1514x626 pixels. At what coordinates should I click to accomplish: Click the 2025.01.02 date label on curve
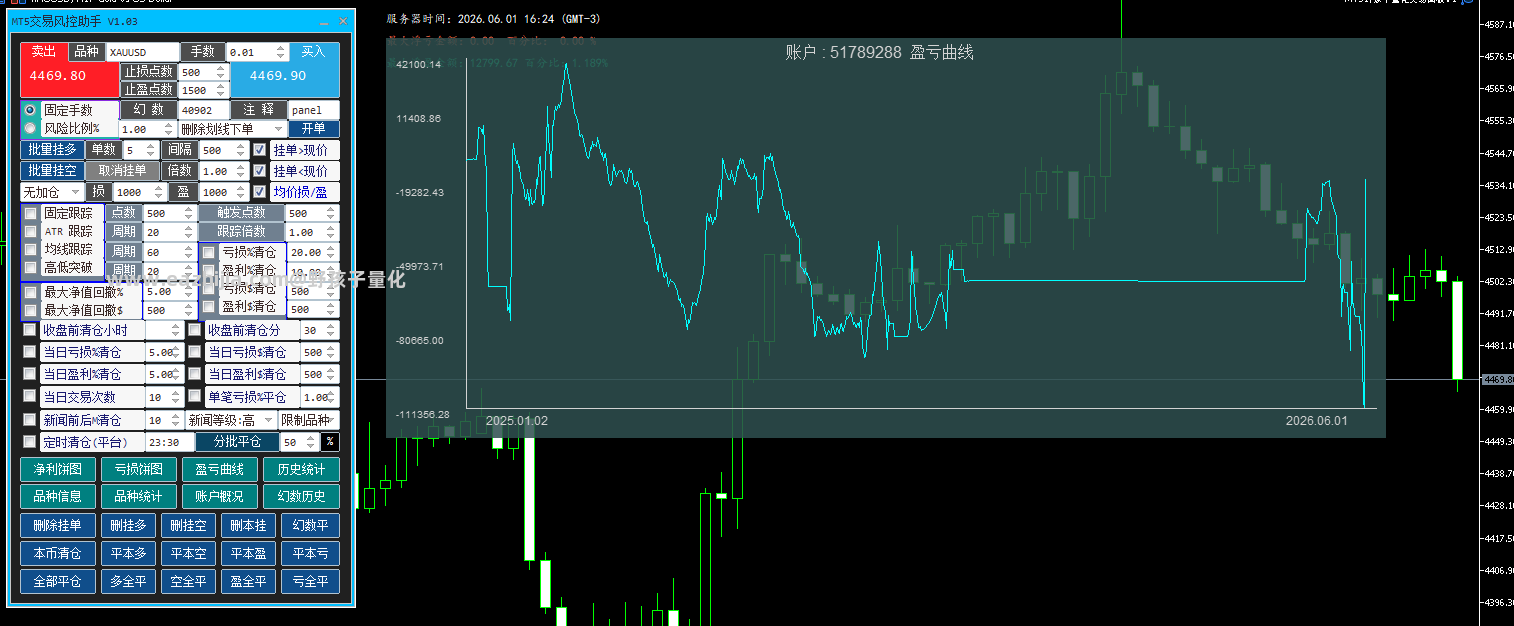(x=517, y=421)
